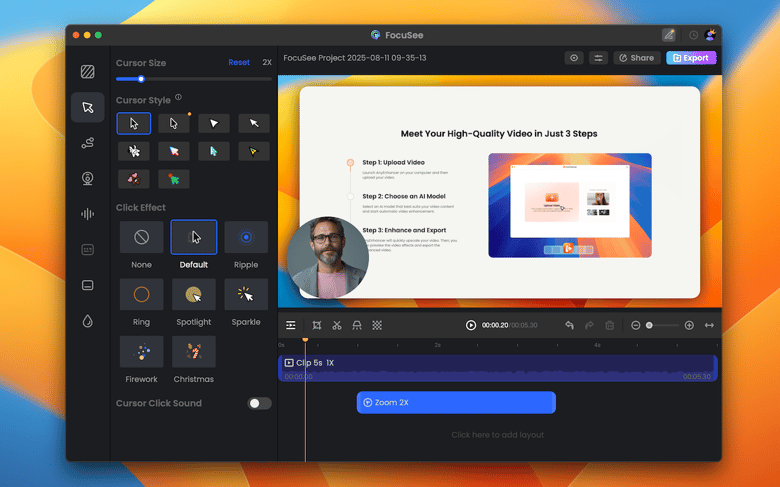Click the speed adjust timeline tool
The width and height of the screenshot is (780, 487).
[x=357, y=325]
